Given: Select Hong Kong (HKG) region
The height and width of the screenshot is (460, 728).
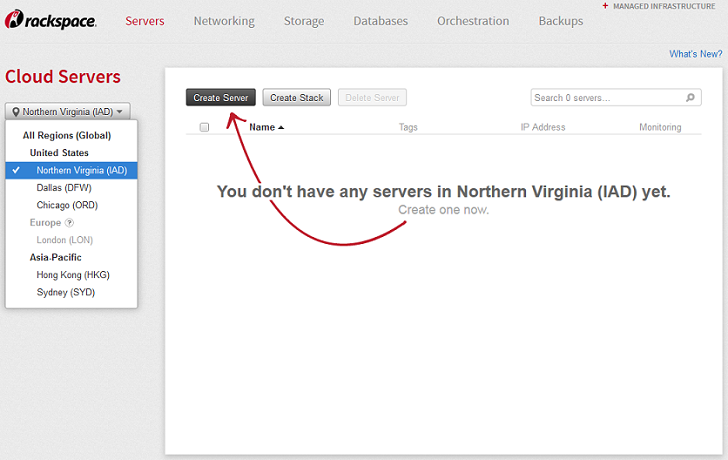Looking at the screenshot, I should (73, 275).
